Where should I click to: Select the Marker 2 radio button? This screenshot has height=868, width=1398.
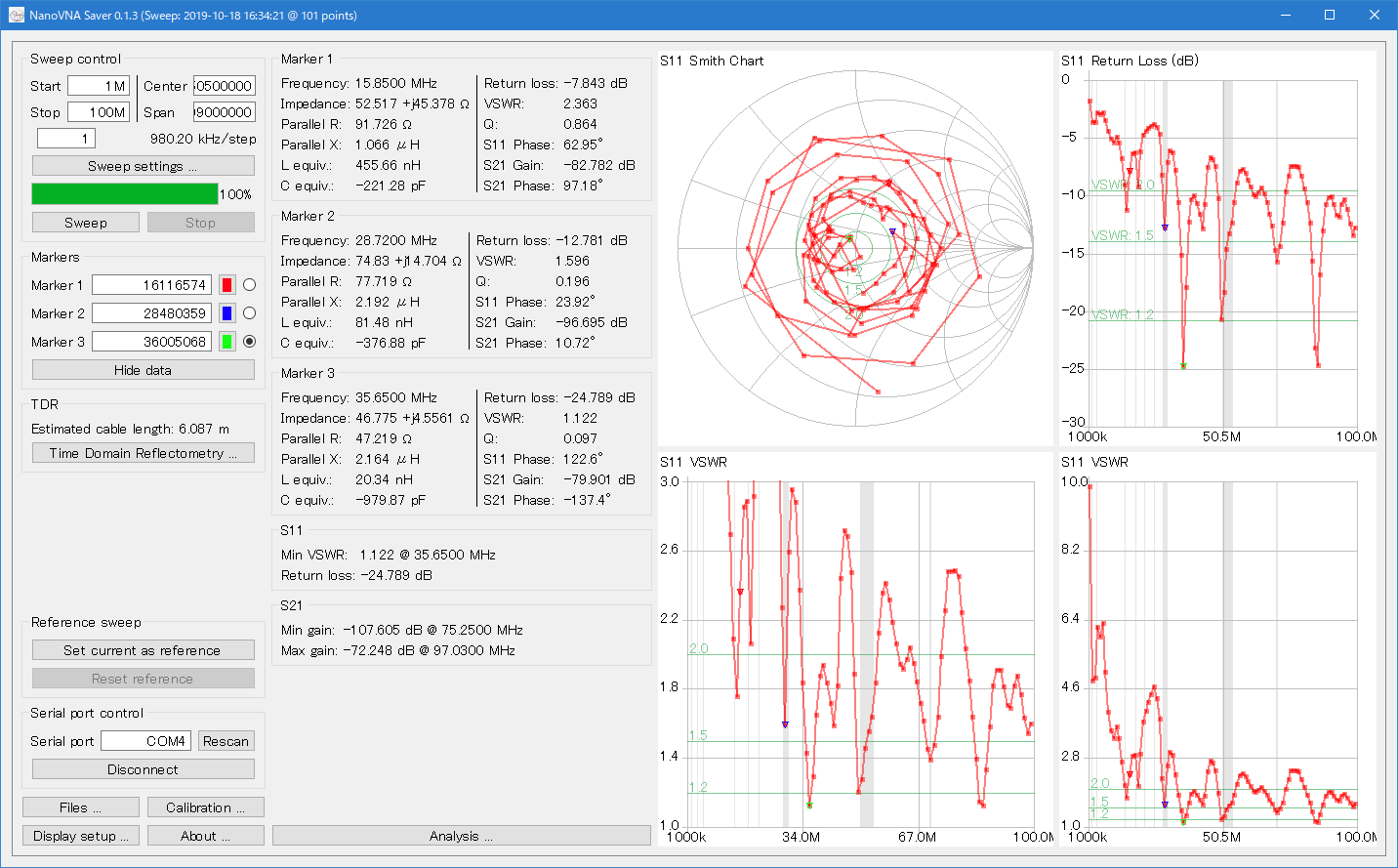point(249,313)
